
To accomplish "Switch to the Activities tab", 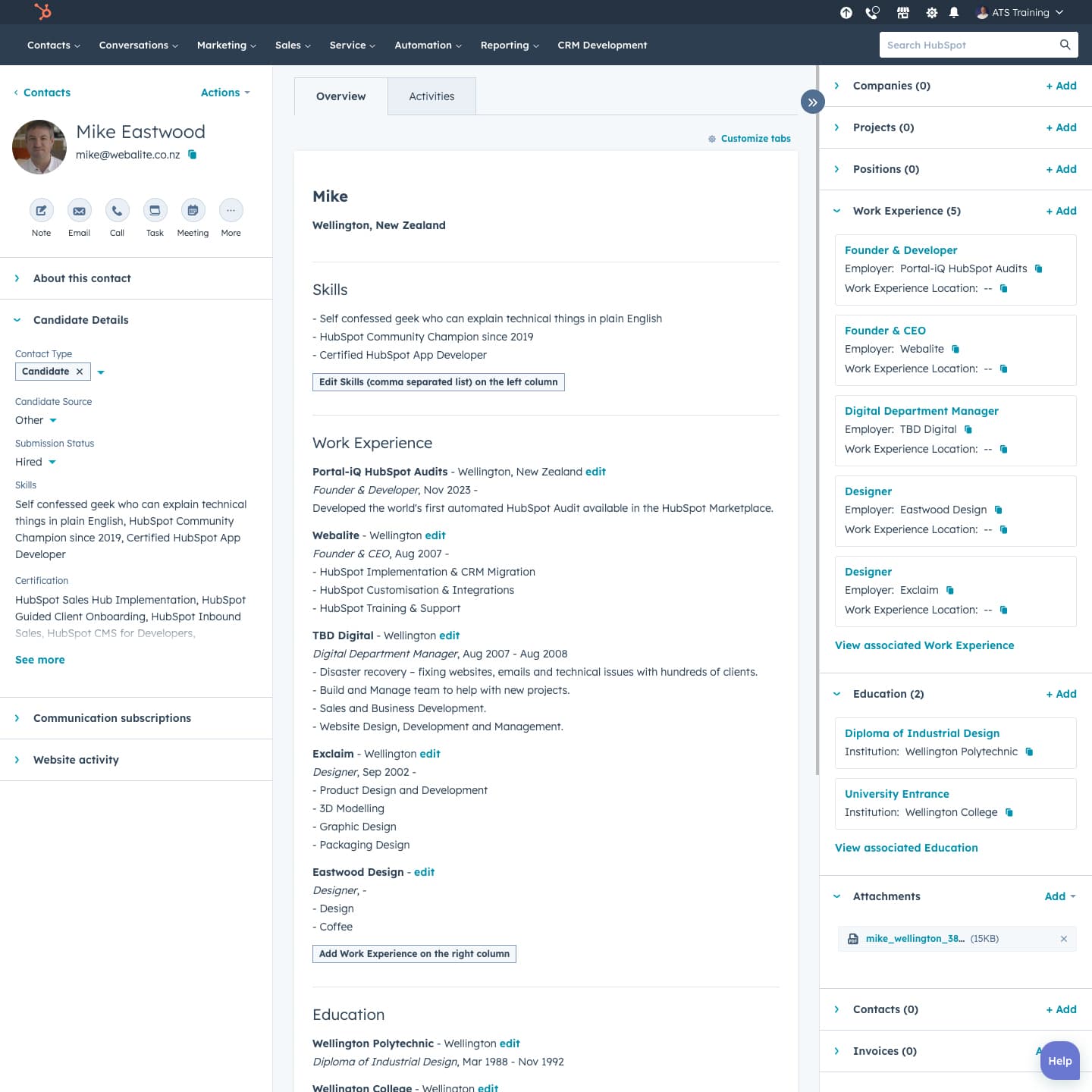I will tap(431, 96).
